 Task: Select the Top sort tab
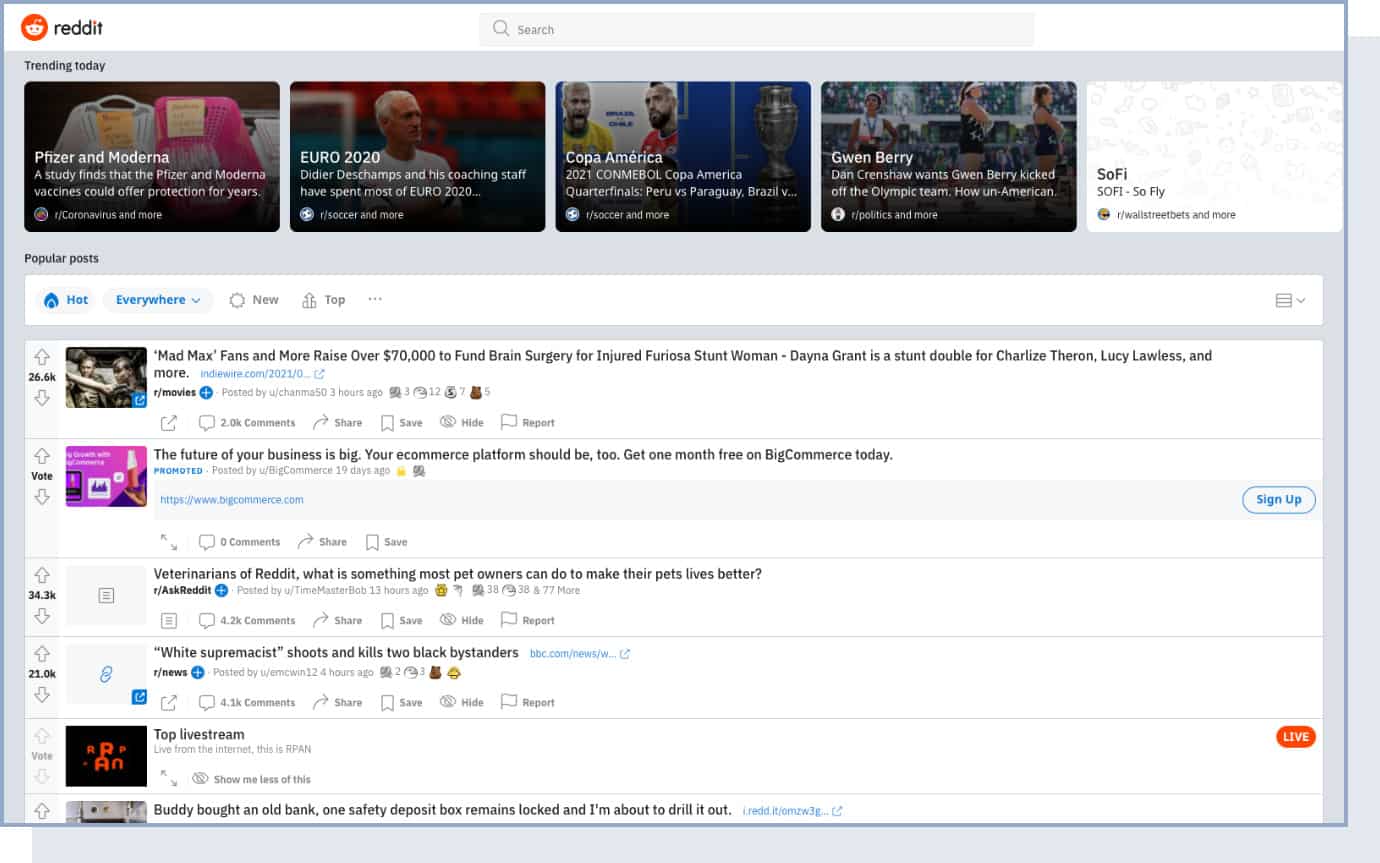(x=323, y=300)
